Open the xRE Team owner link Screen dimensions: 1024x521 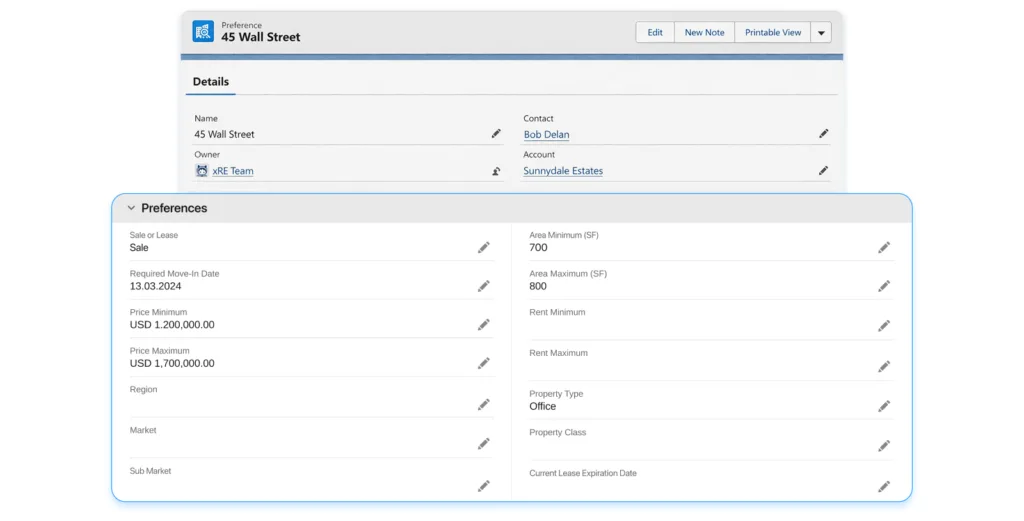[232, 171]
